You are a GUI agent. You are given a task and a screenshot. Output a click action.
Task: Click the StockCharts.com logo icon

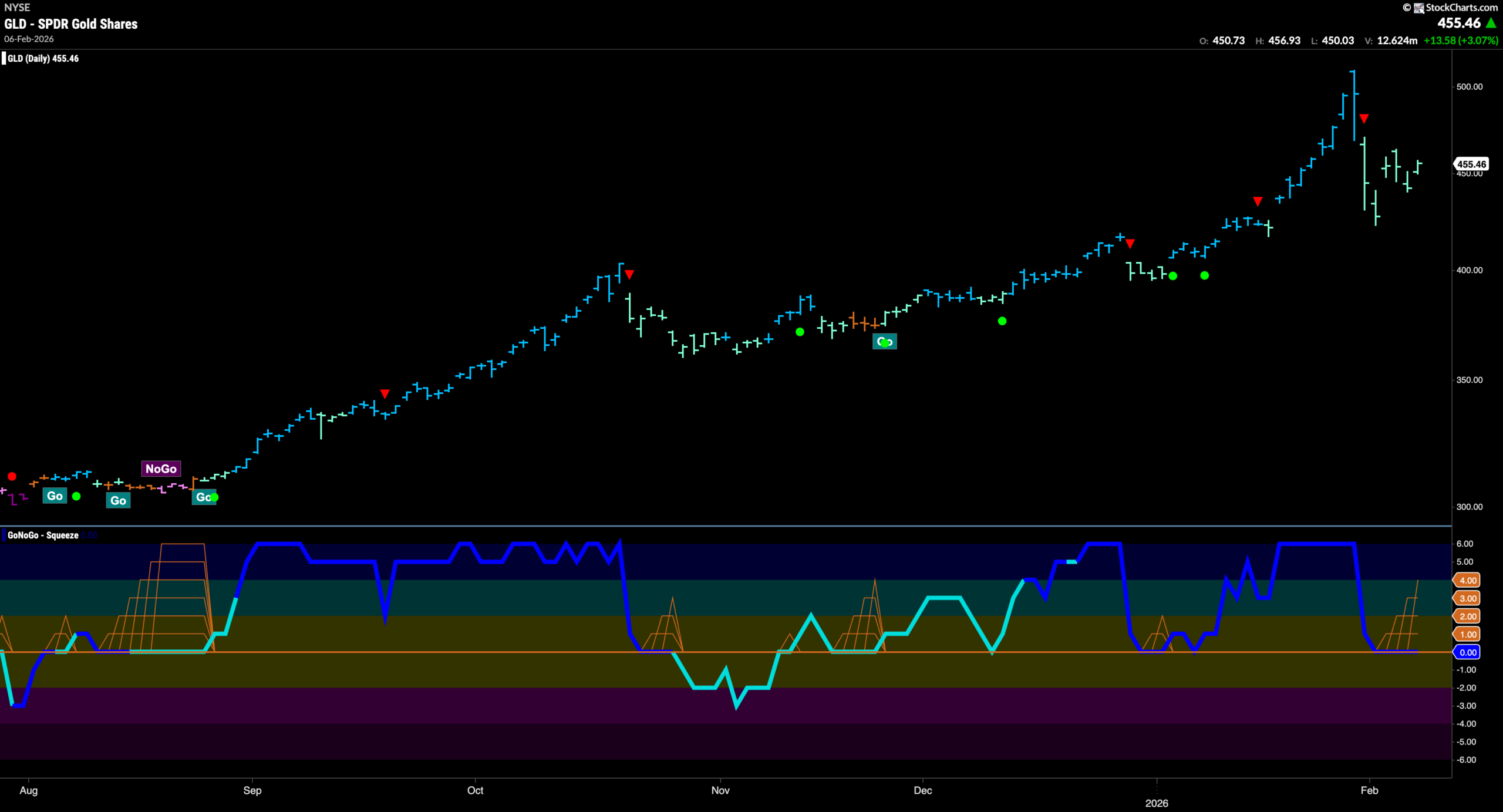click(x=1418, y=8)
